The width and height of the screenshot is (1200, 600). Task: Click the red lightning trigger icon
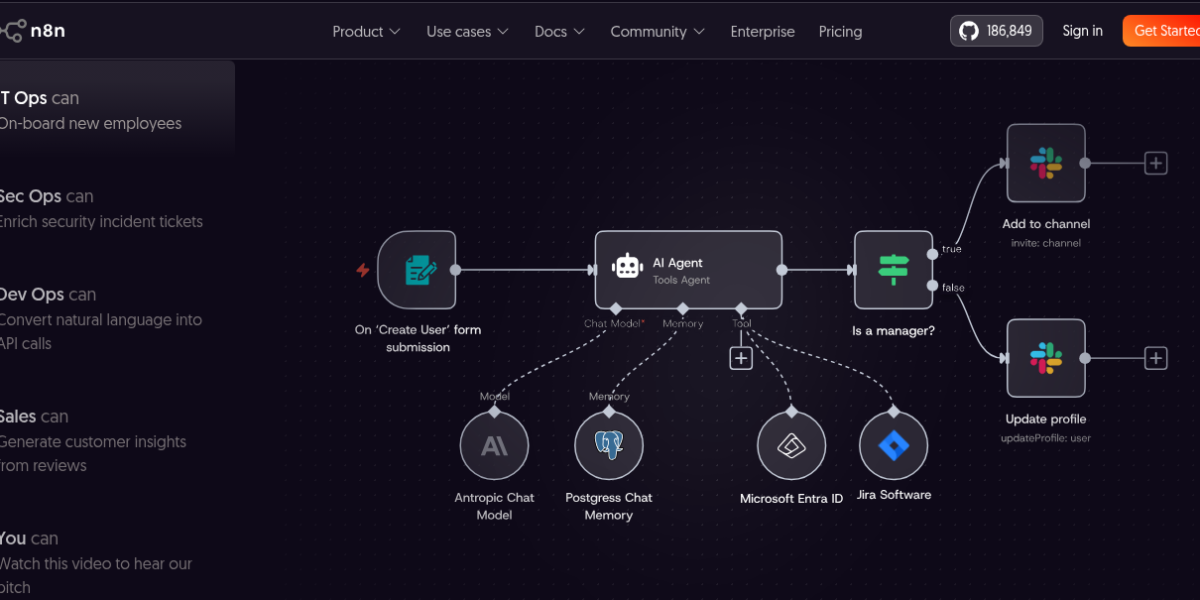pyautogui.click(x=363, y=270)
